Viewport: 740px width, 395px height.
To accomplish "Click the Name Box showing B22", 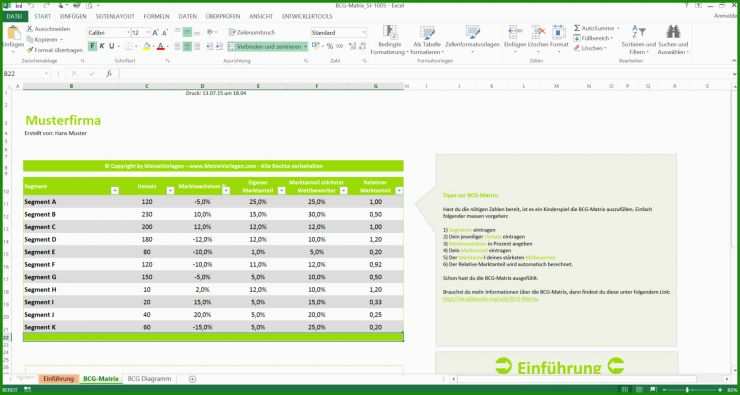I will click(x=25, y=74).
